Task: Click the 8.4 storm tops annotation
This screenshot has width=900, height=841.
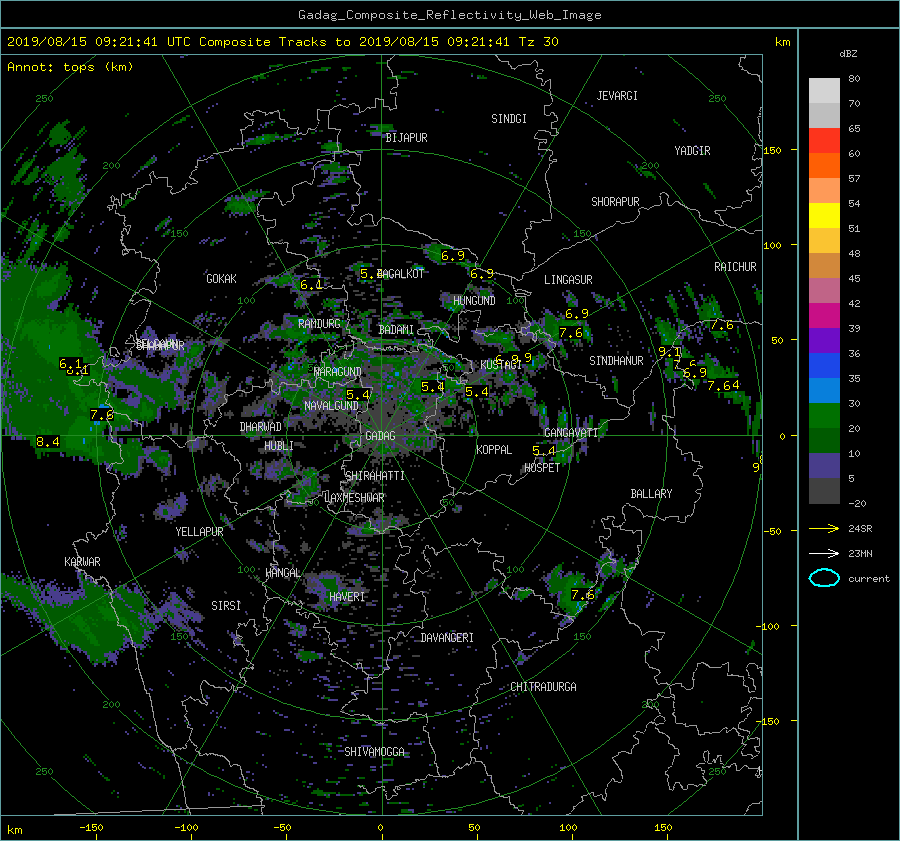Action: (48, 441)
